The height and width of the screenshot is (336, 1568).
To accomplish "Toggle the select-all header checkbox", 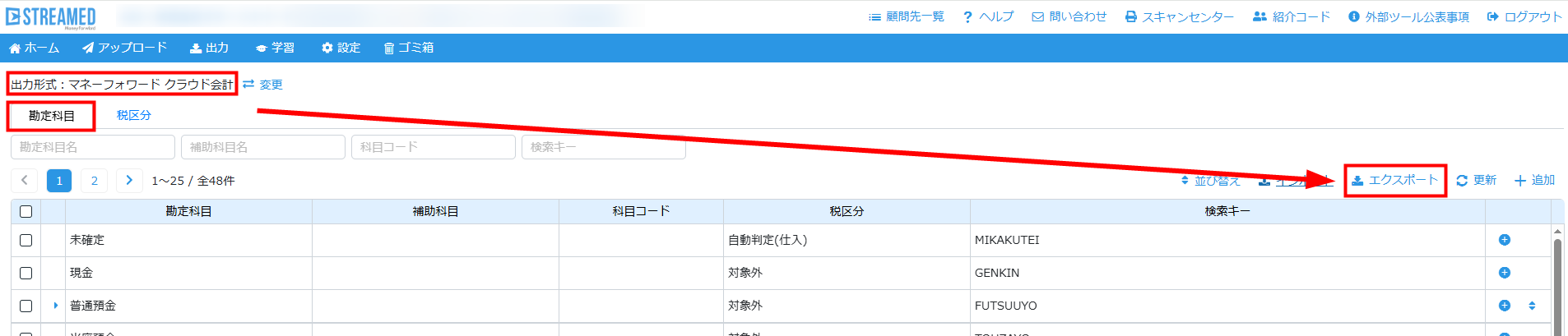I will click(x=26, y=211).
